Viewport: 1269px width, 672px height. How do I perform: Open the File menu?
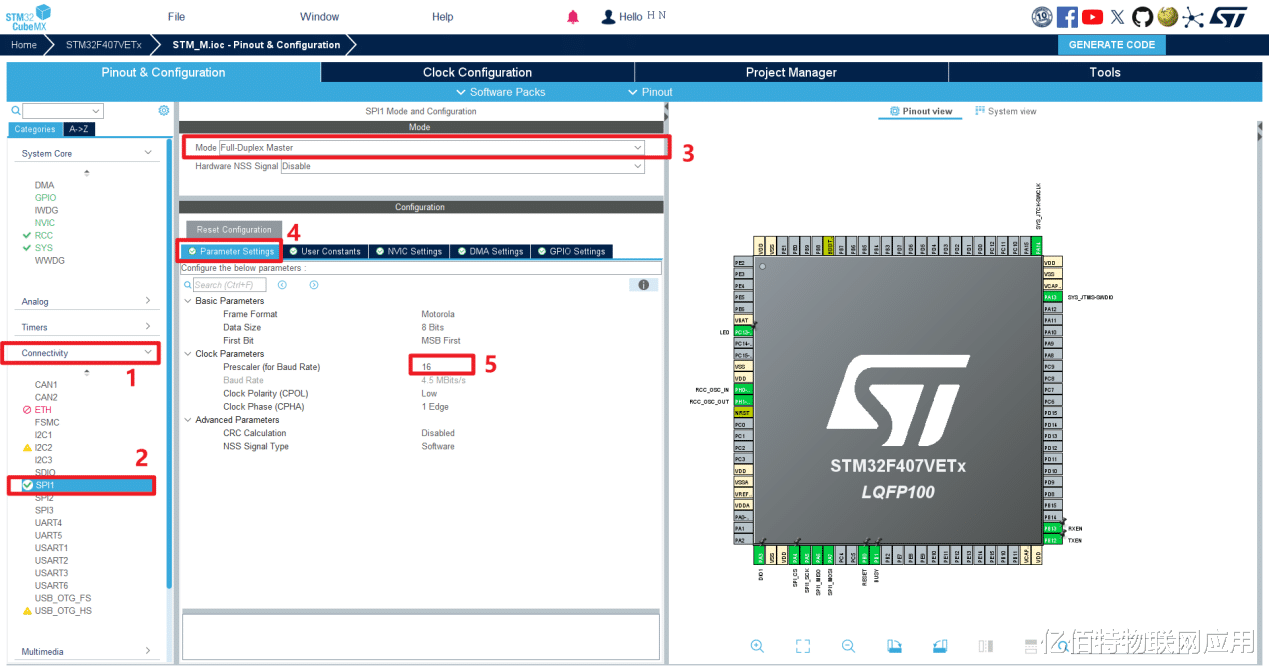(x=176, y=17)
